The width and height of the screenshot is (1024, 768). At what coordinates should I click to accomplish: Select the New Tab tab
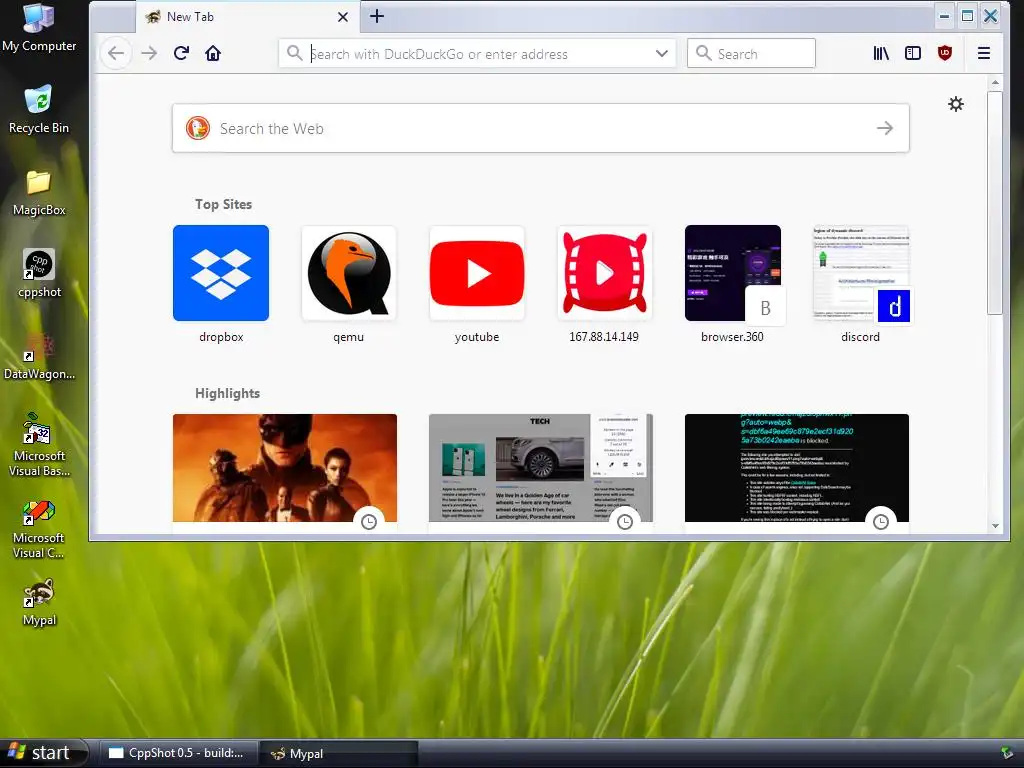pos(247,17)
